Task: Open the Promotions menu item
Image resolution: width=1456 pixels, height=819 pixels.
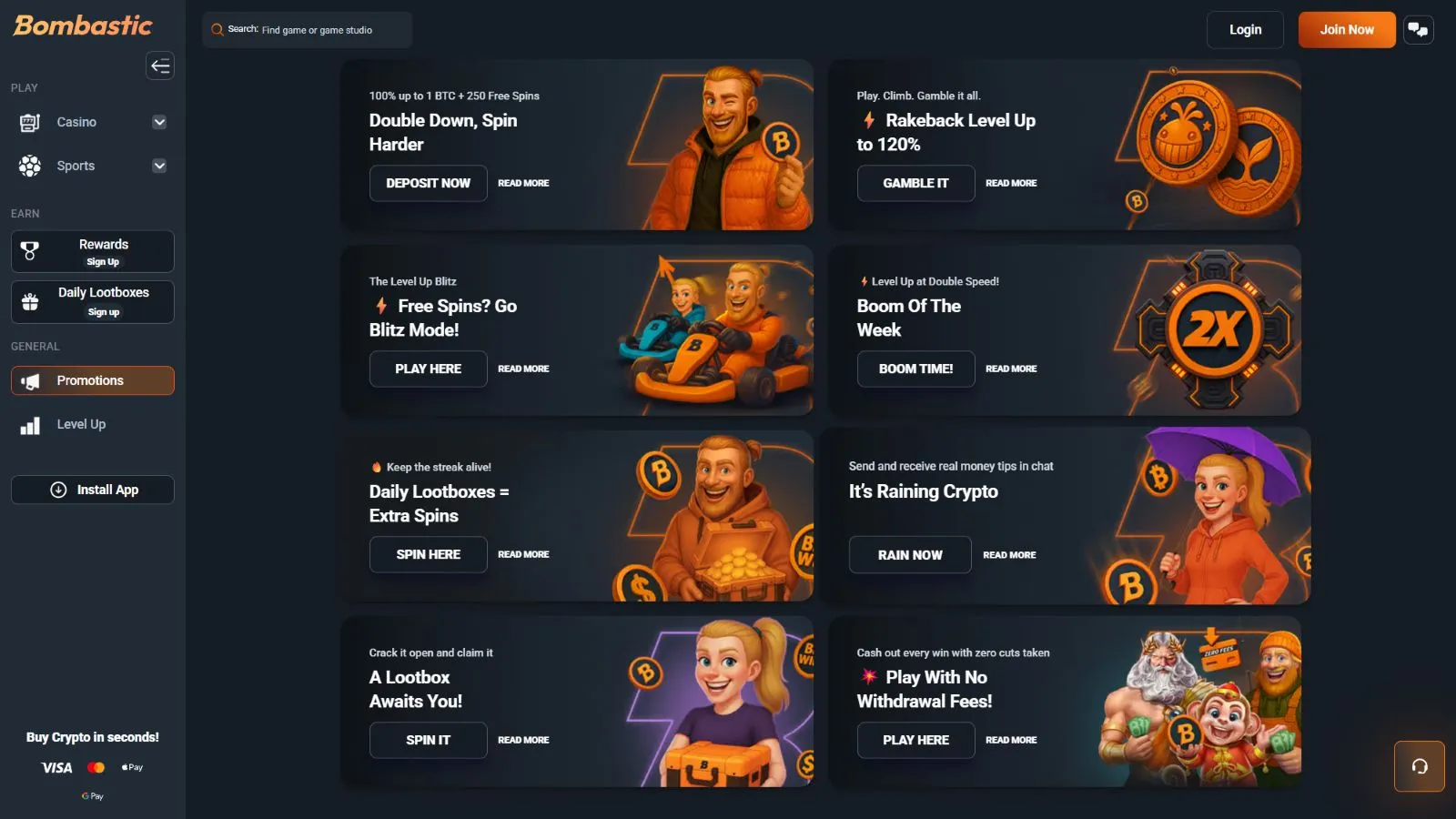Action: tap(93, 380)
